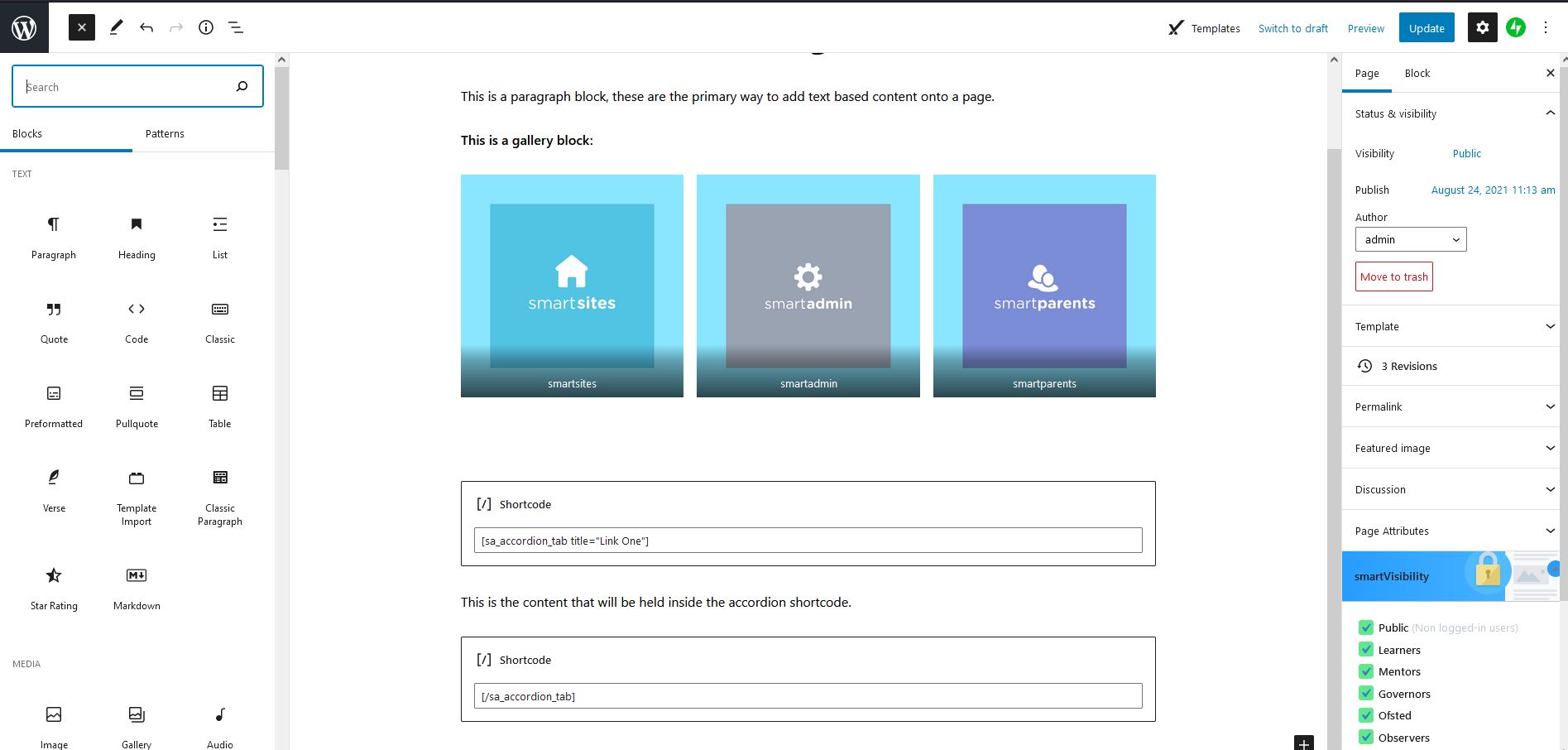This screenshot has width=1568, height=750.
Task: Click Switch to draft
Action: [x=1293, y=28]
